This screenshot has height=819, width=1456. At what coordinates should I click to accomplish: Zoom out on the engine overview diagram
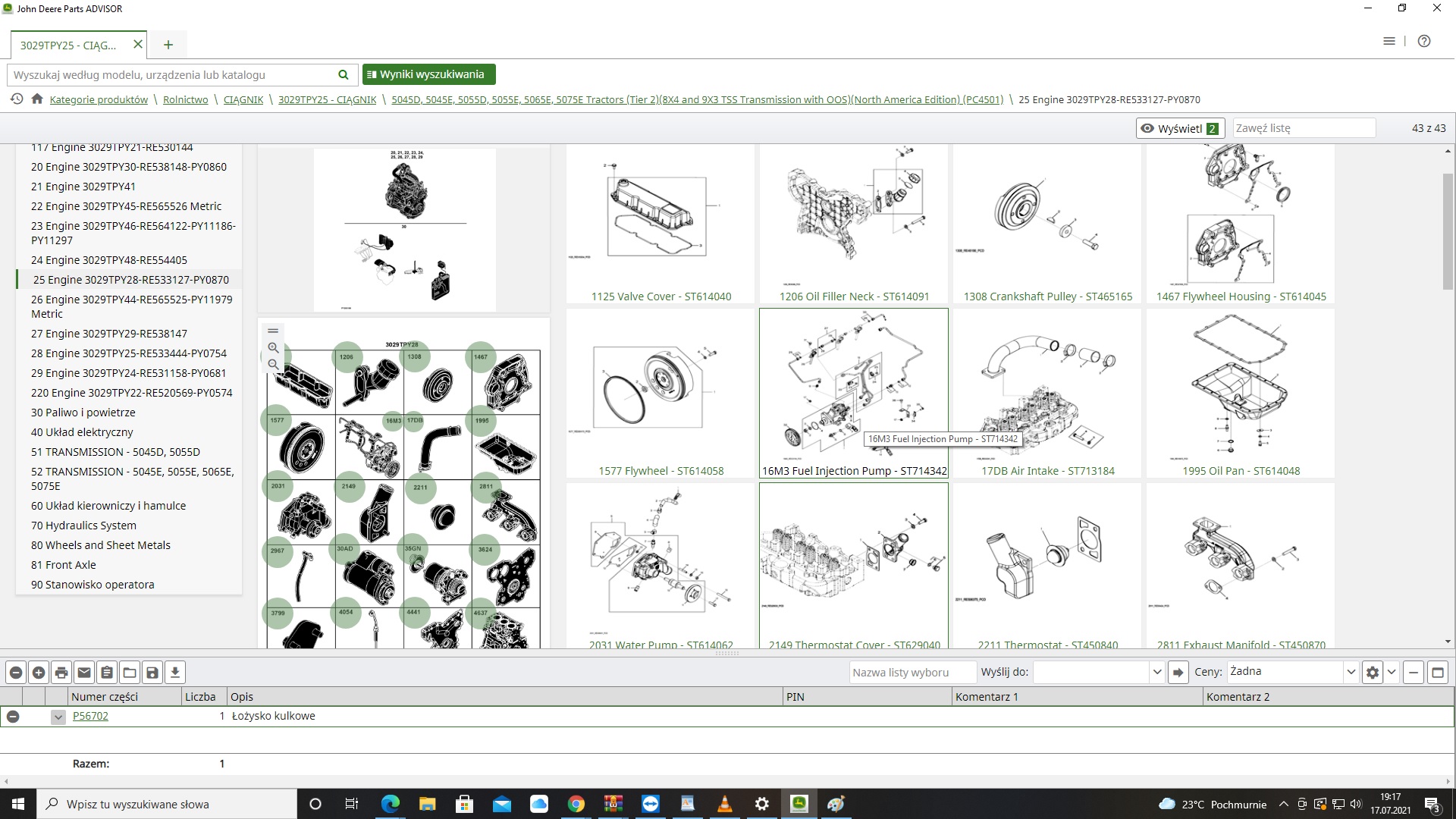coord(273,365)
